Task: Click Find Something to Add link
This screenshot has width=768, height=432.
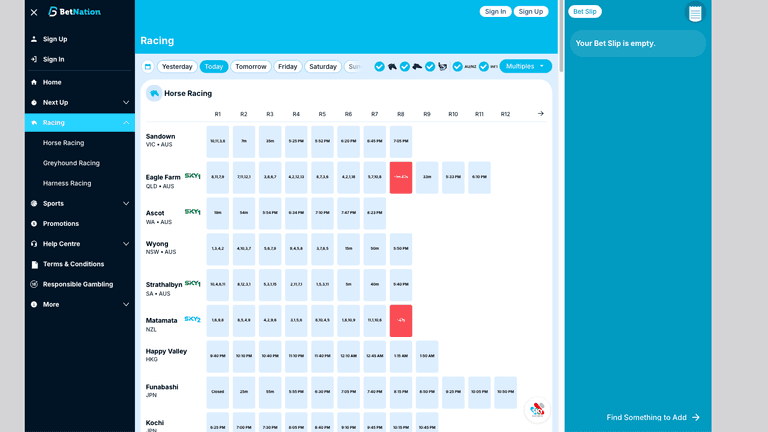Action: point(653,417)
